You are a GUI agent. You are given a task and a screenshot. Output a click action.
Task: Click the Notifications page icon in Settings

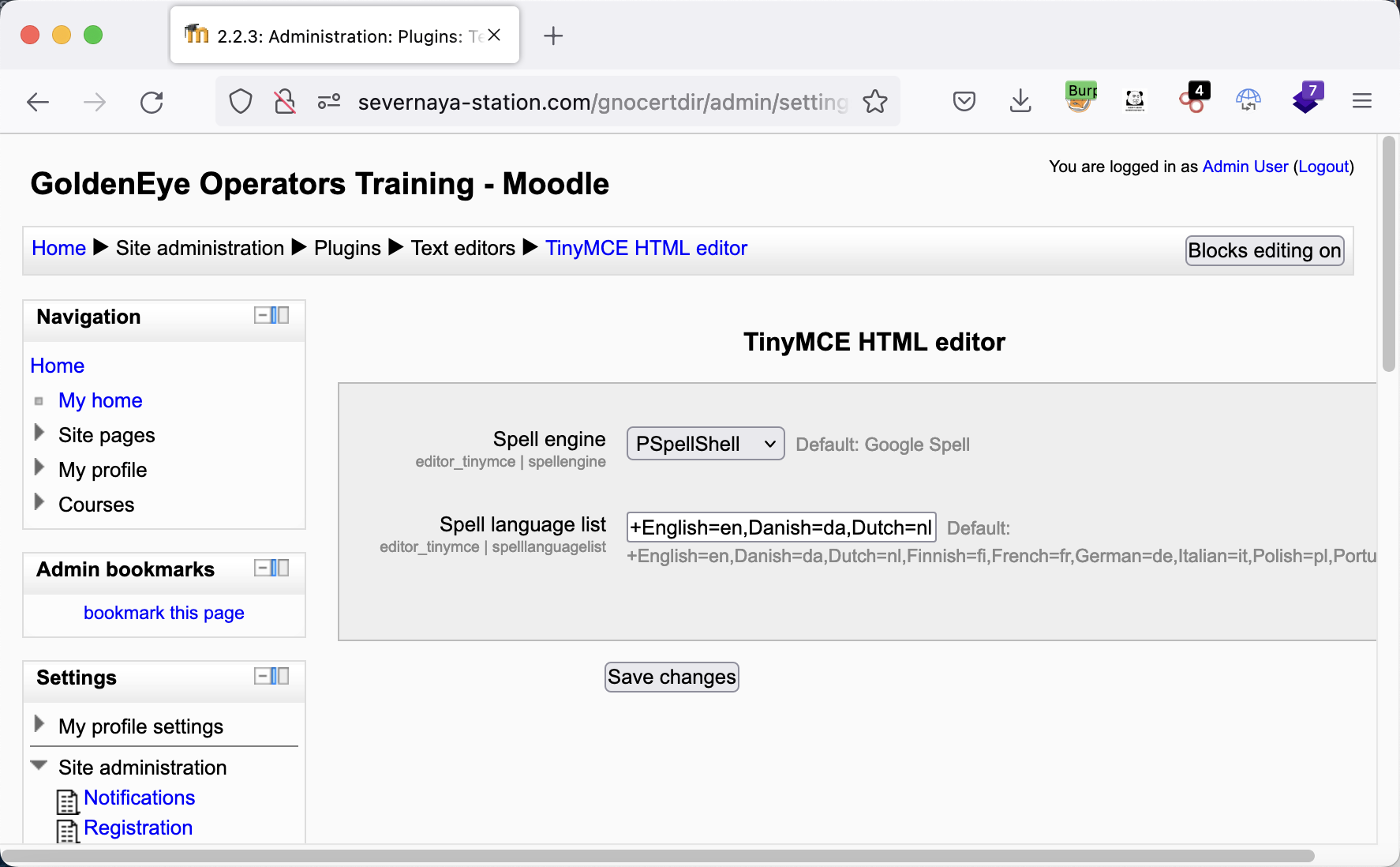(68, 801)
